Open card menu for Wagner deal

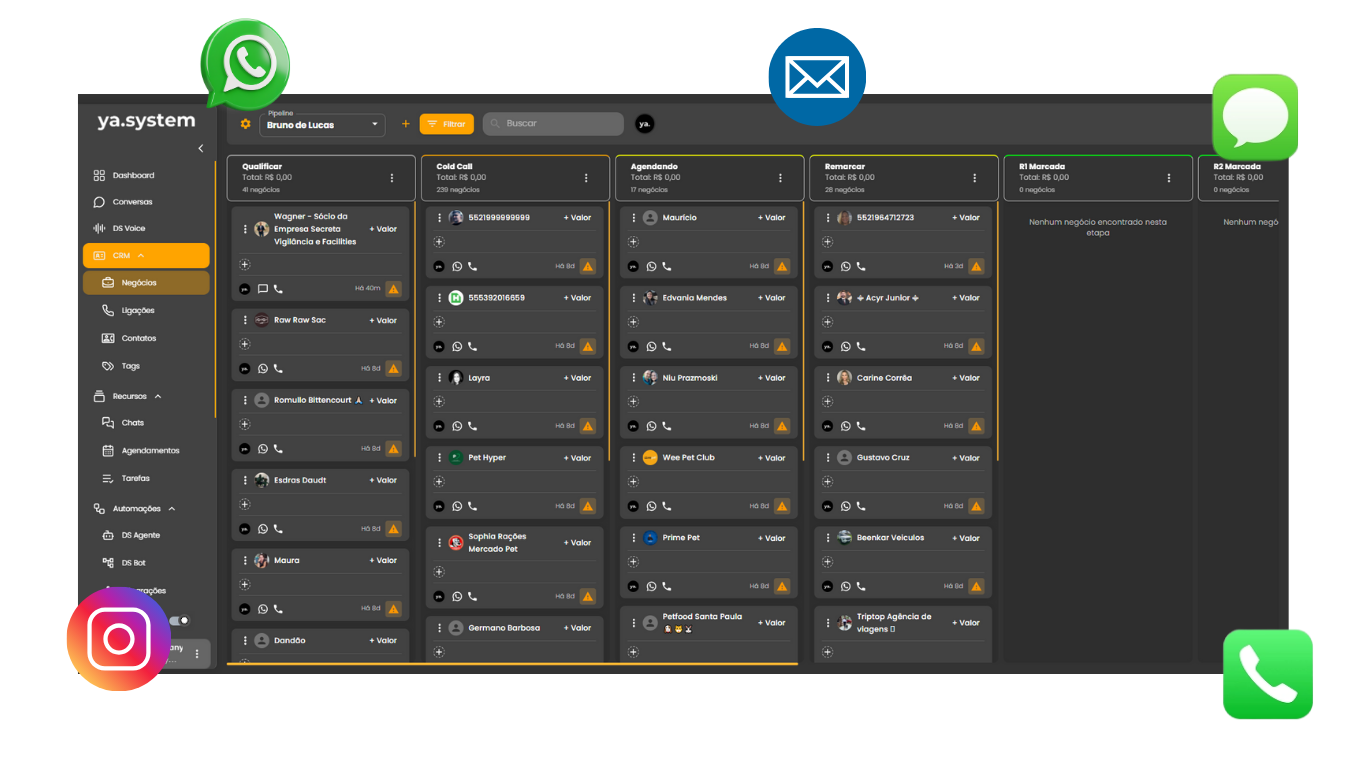tap(245, 229)
